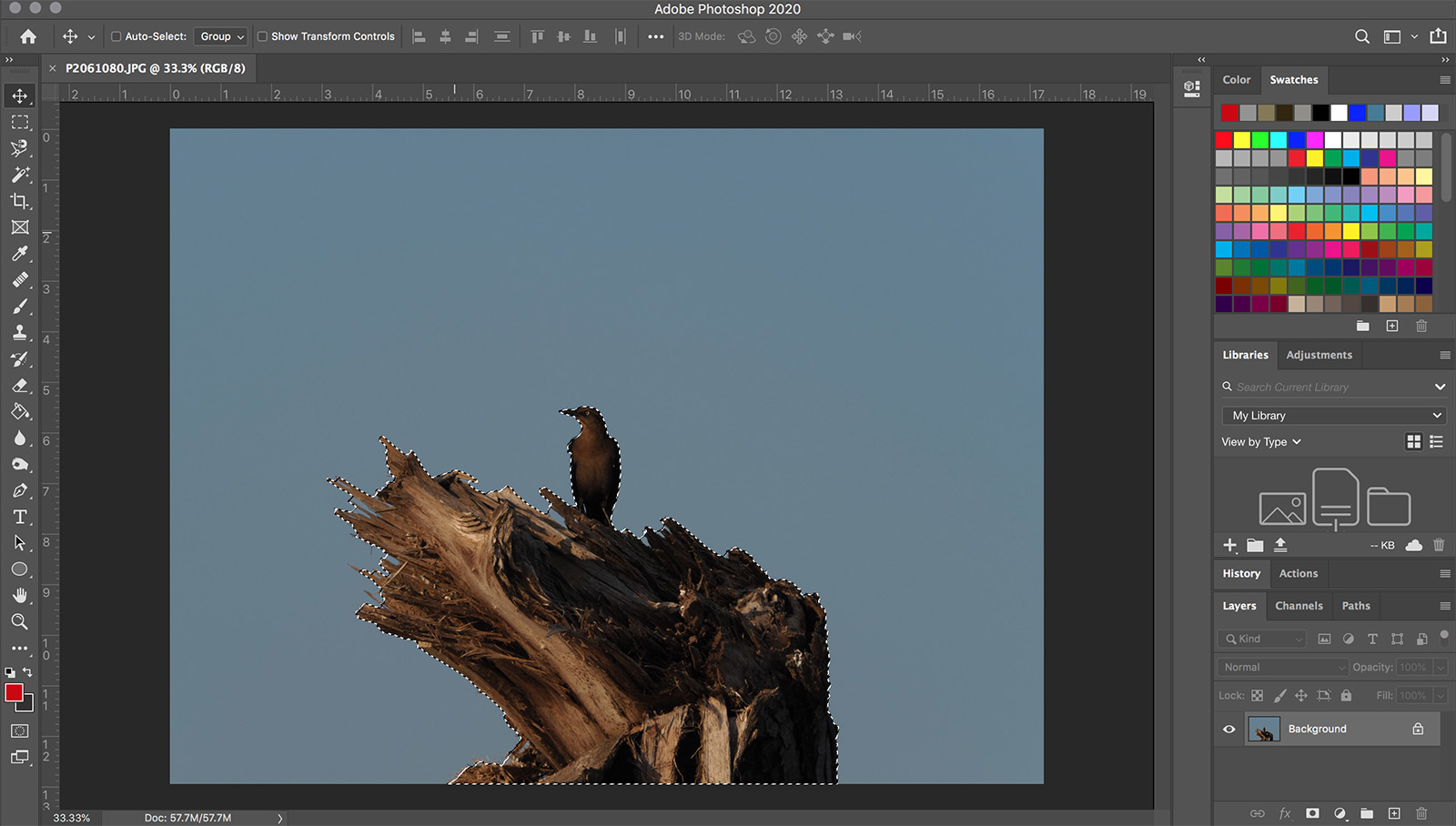Select the Move tool

21,95
